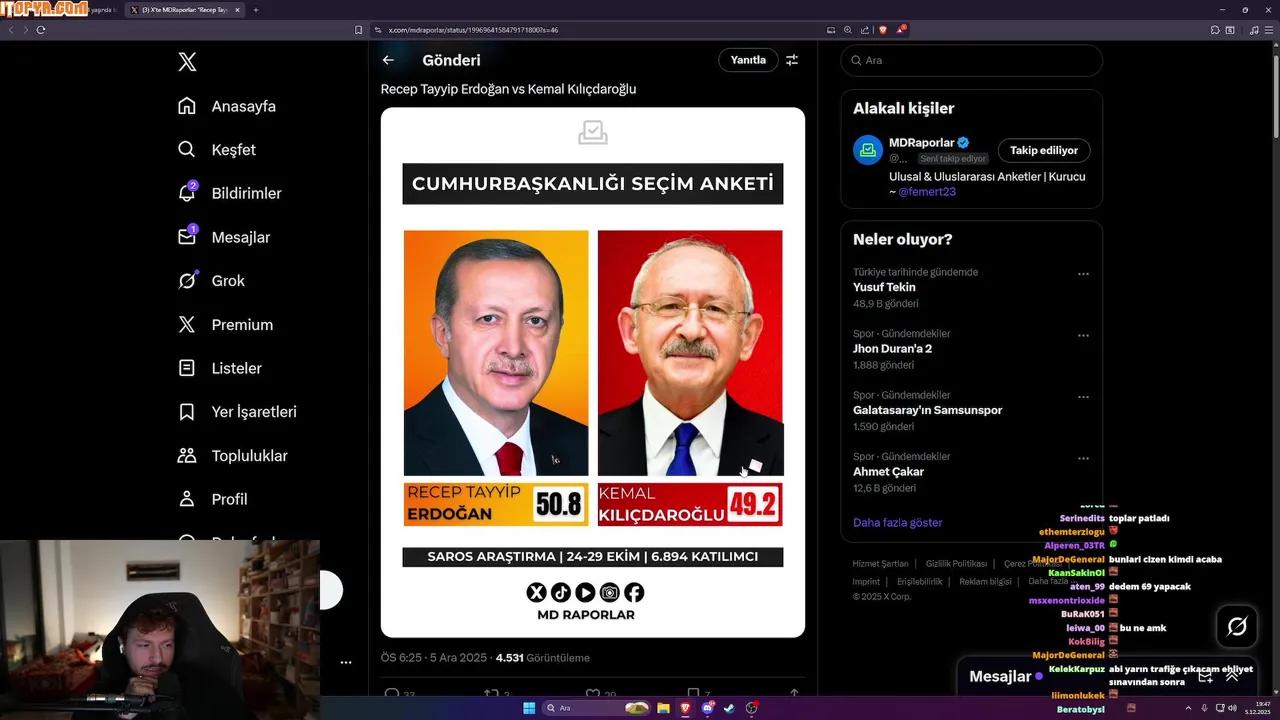Open Topluluklar communities page

(187, 456)
